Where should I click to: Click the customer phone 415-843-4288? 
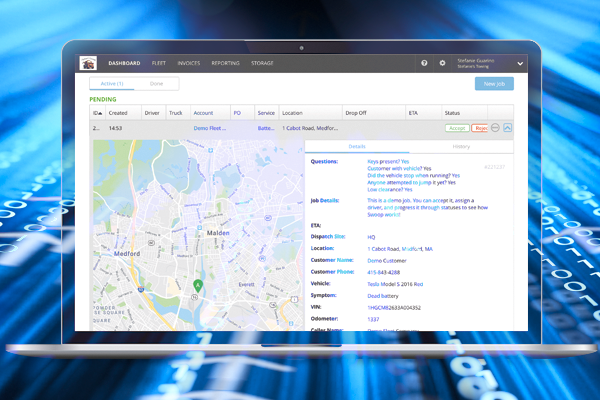coord(383,273)
